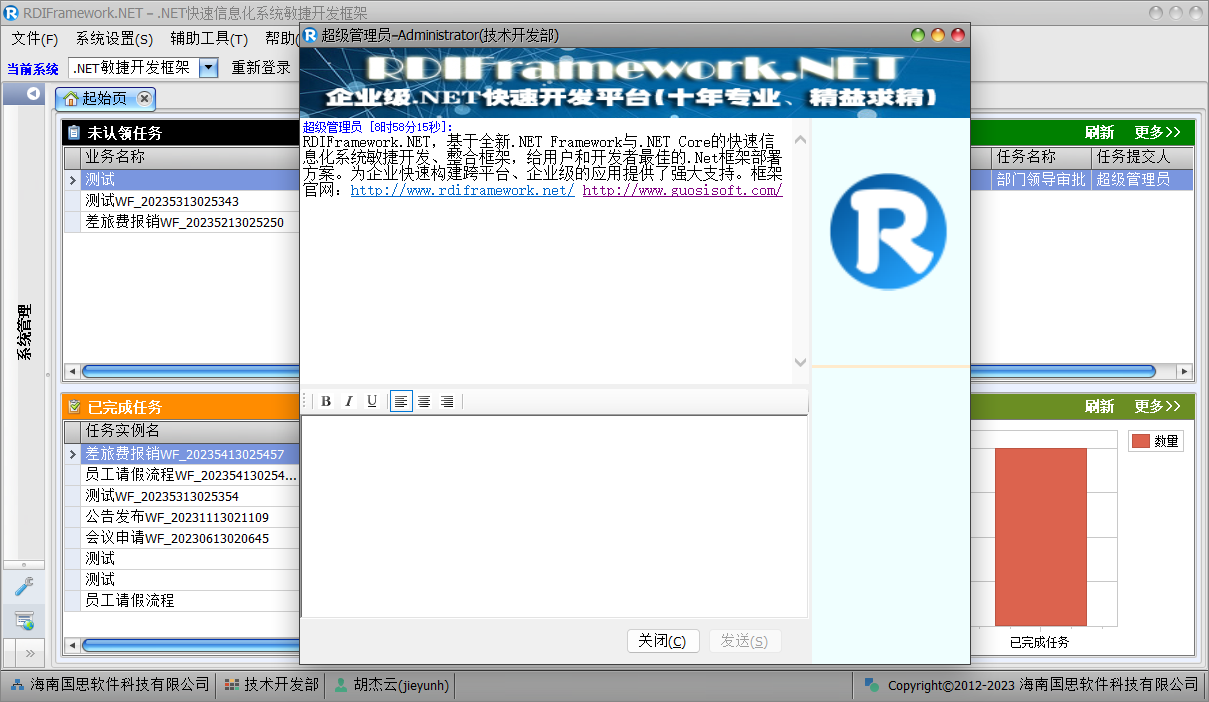Image resolution: width=1209 pixels, height=702 pixels.
Task: Toggle italic text formatting
Action: (x=349, y=401)
